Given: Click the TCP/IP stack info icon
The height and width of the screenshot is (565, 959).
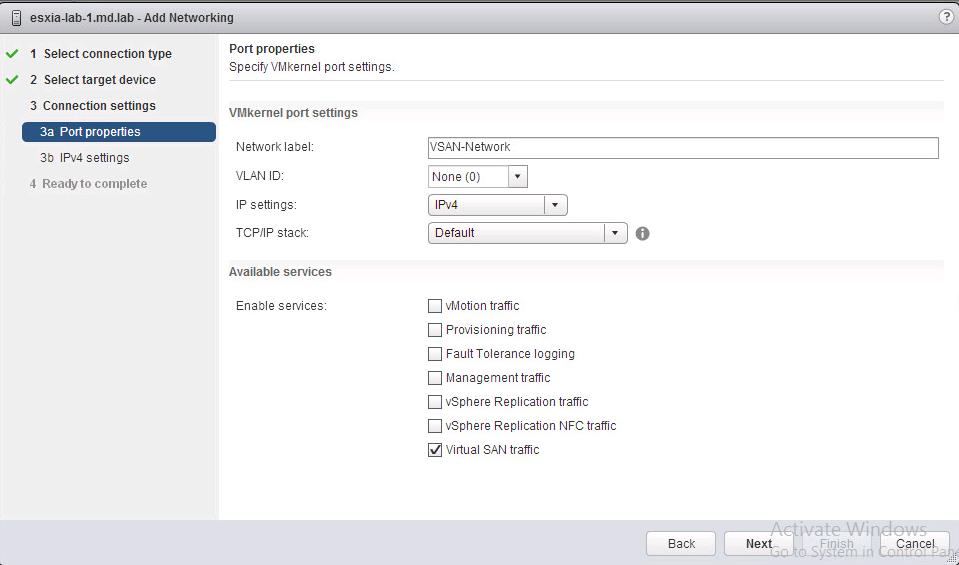Looking at the screenshot, I should point(643,233).
